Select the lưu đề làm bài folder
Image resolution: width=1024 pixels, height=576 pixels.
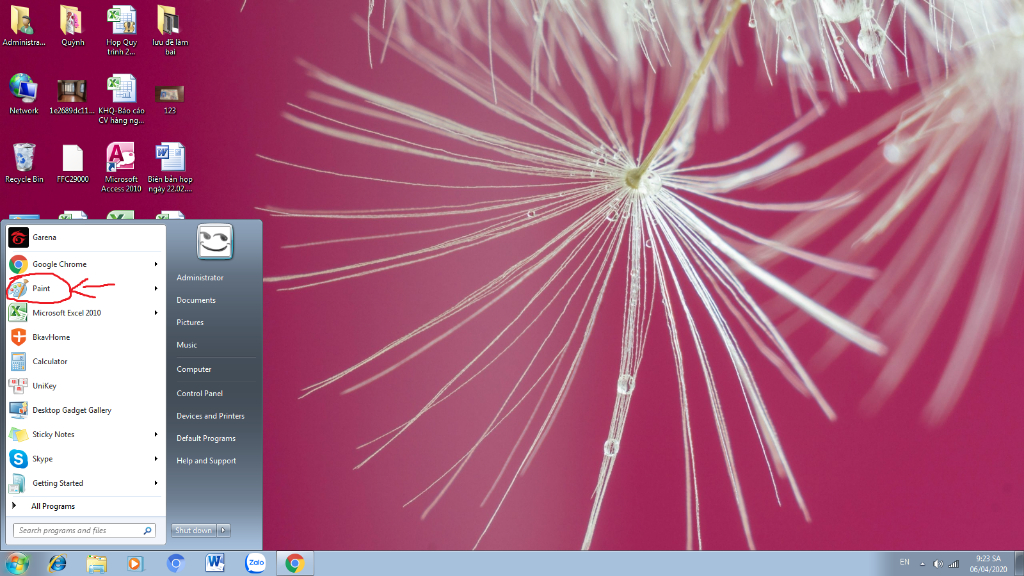(x=170, y=30)
